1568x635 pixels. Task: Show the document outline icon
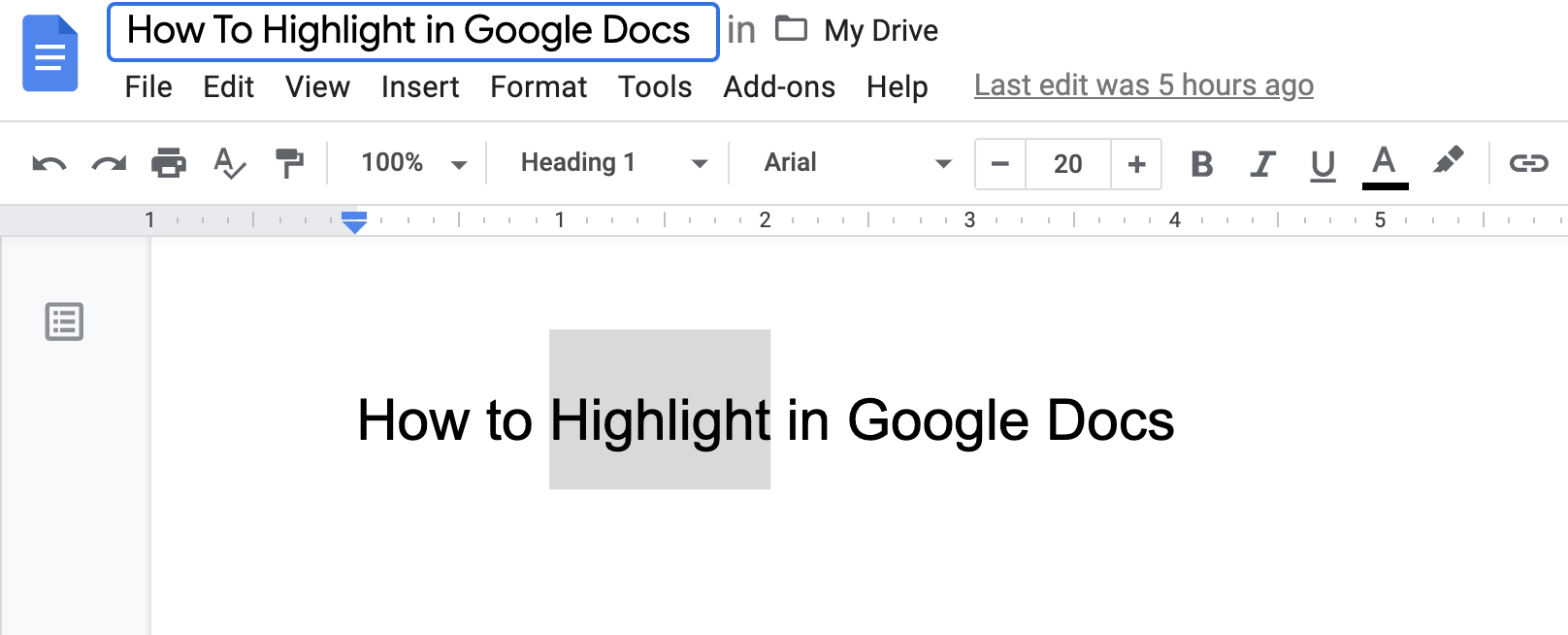[64, 321]
